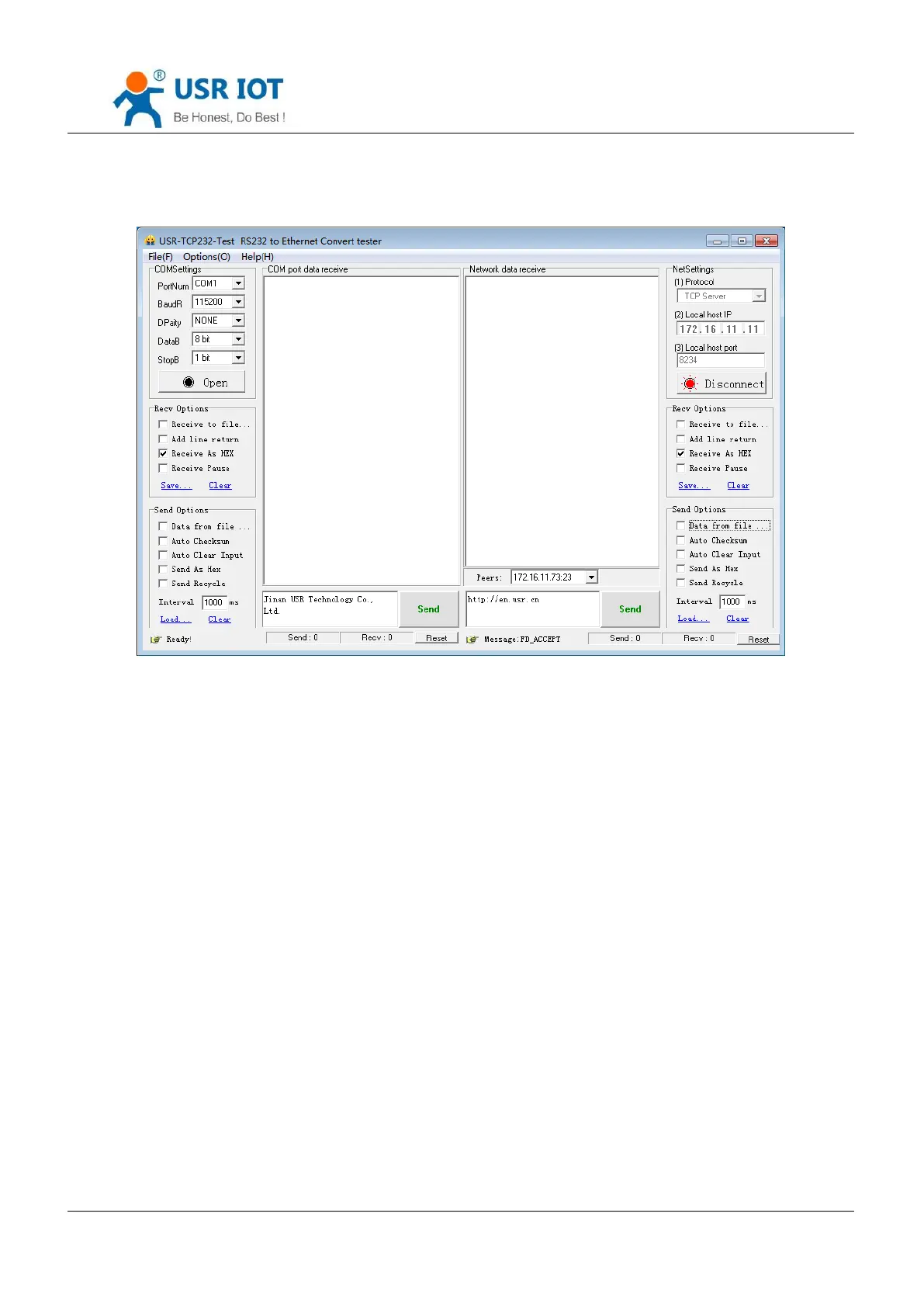The height and width of the screenshot is (1307, 924).
Task: Click the 'Message:FD_ACCEPT' status text
Action: 522,640
